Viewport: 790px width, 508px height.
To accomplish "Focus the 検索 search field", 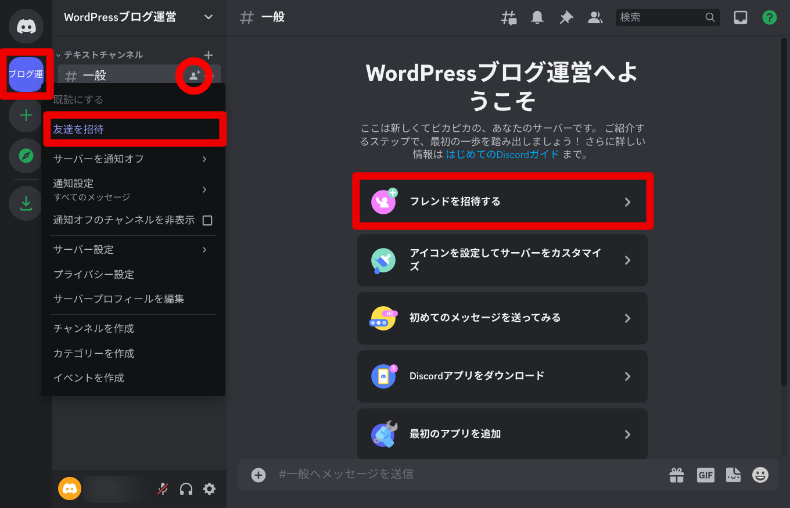I will (668, 18).
